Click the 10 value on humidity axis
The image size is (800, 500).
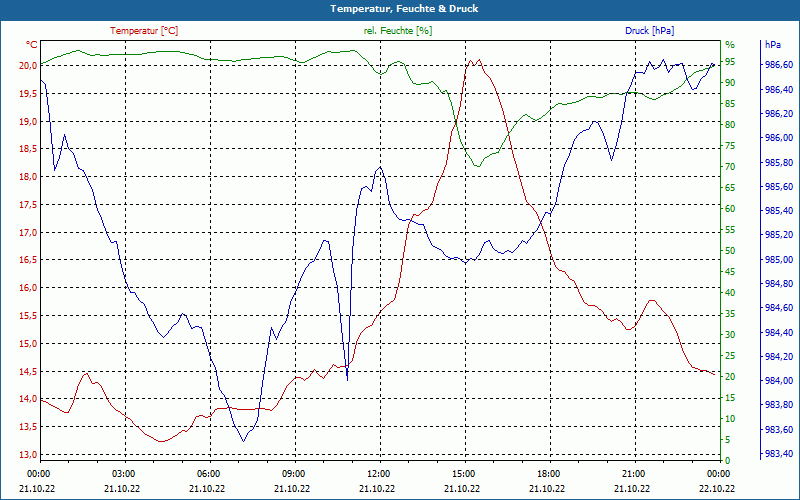coord(730,419)
